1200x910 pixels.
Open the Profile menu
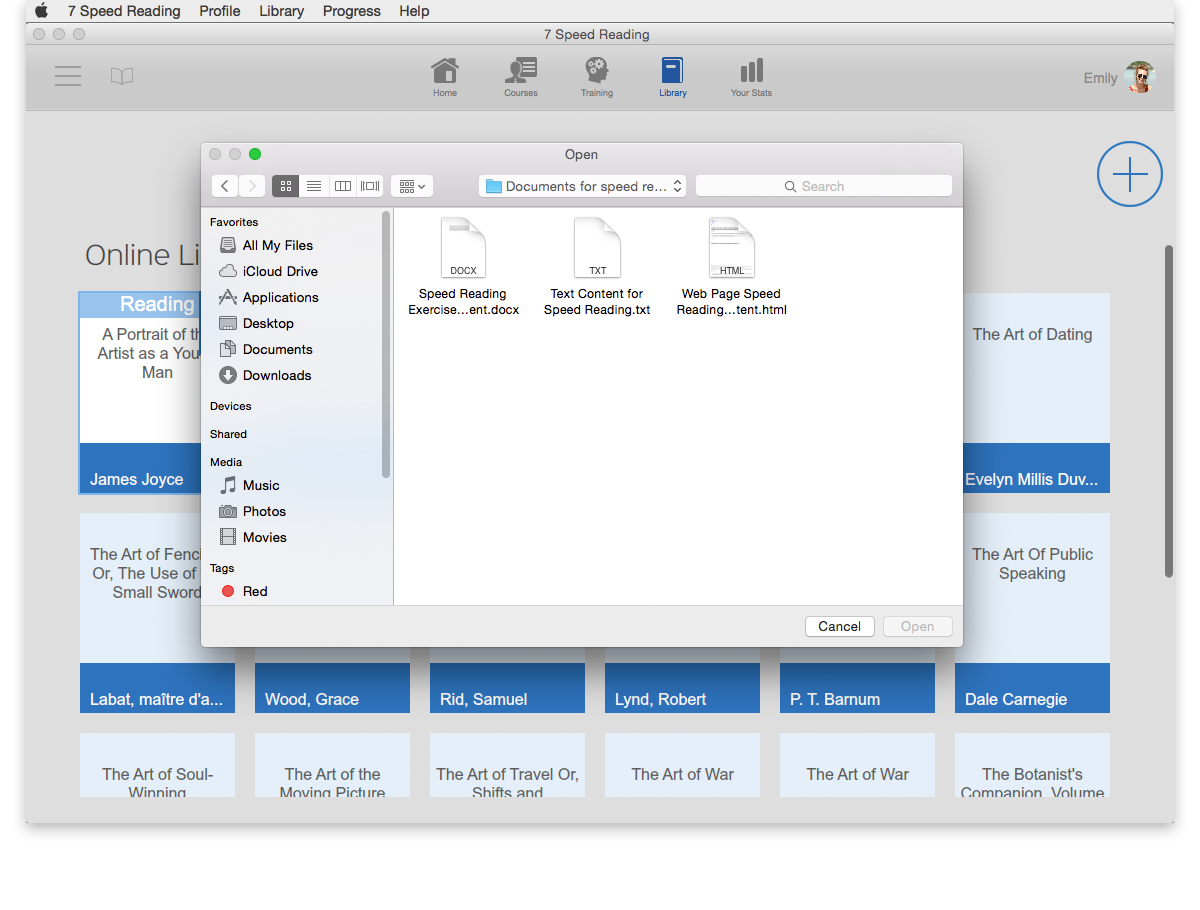coord(220,11)
